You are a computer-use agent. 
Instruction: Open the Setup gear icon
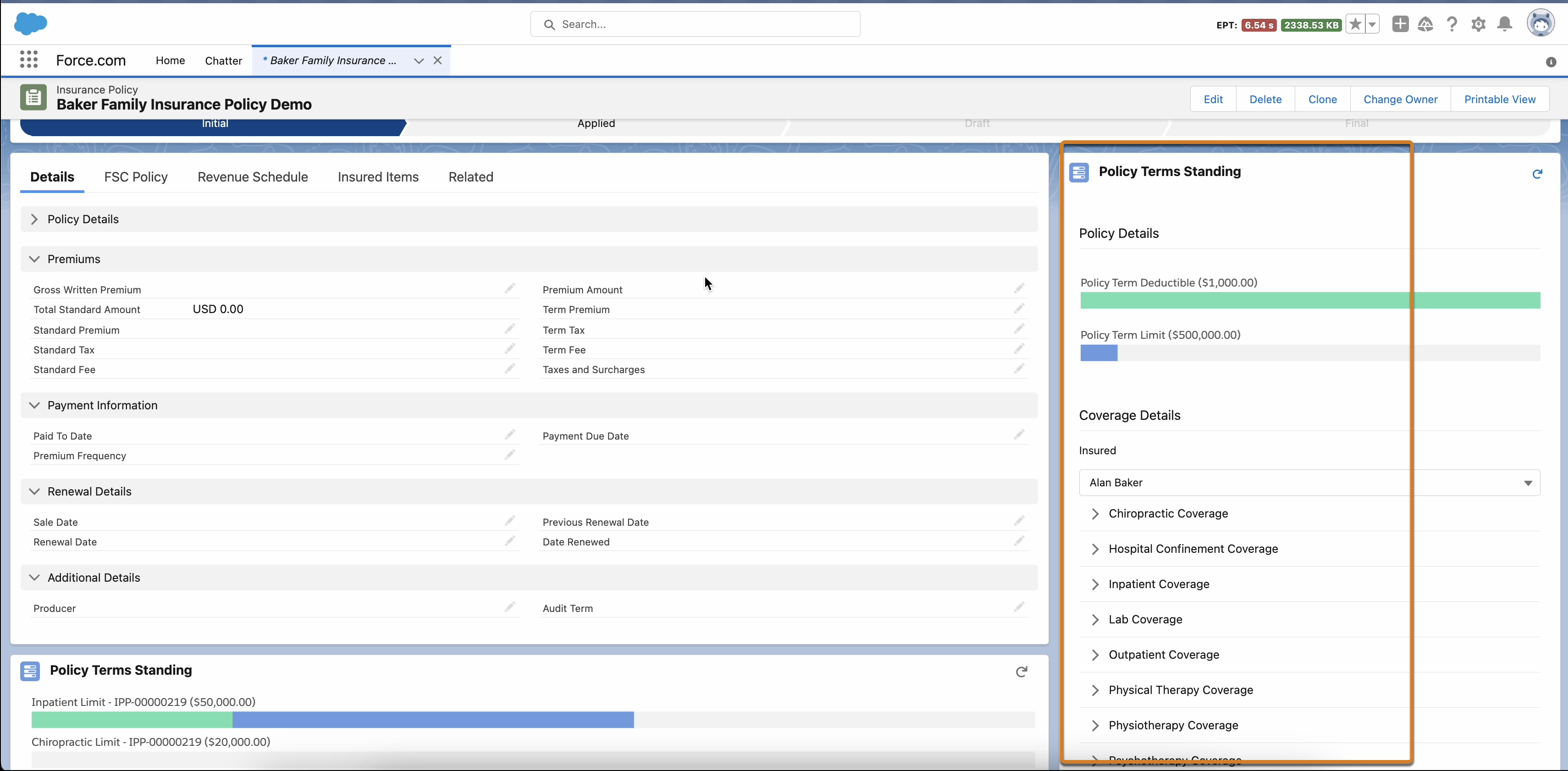click(1478, 24)
